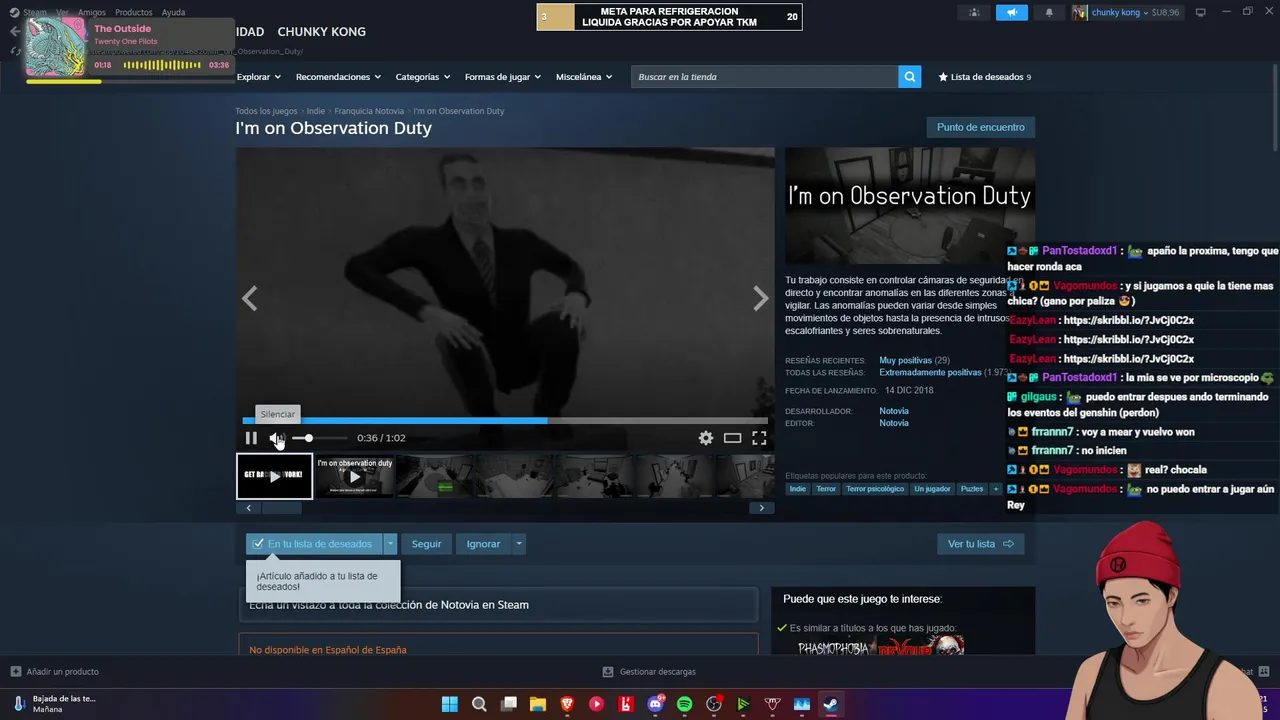
Task: Mute the video with the speaker icon
Action: [276, 438]
